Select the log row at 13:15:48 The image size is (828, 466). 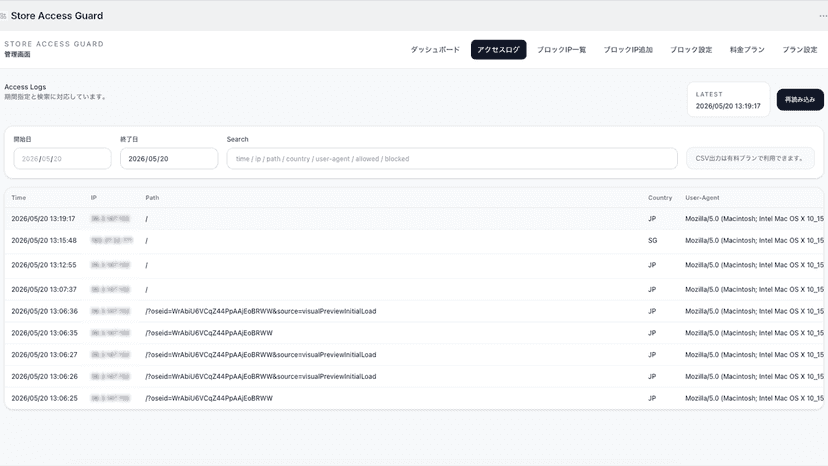point(414,240)
